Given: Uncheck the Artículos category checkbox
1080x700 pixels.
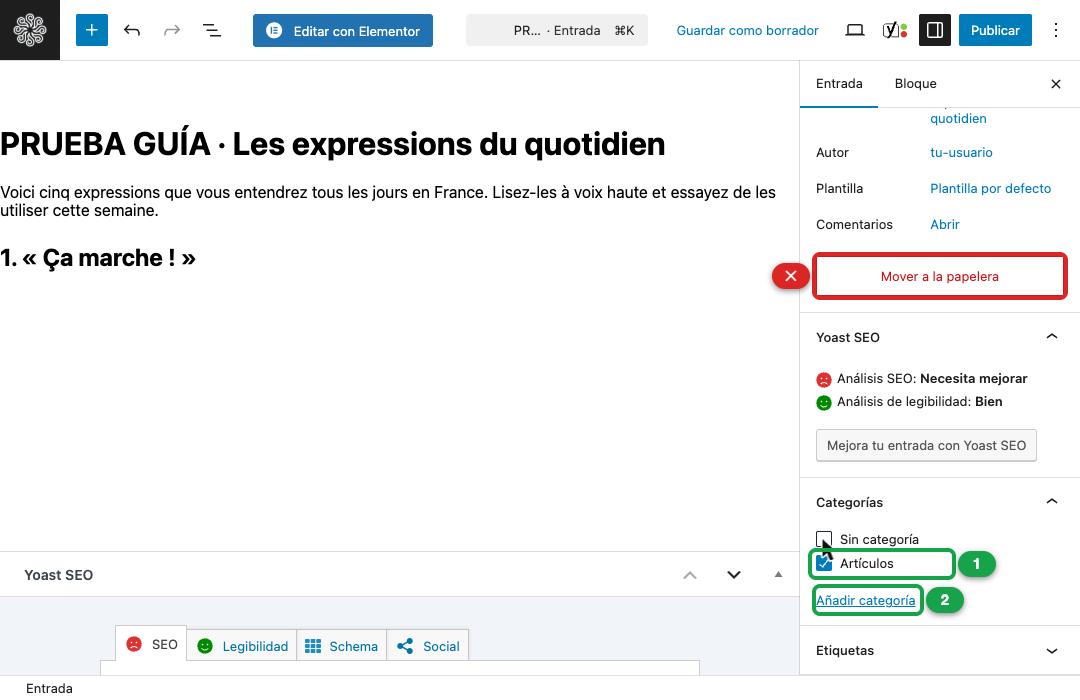Looking at the screenshot, I should 824,564.
